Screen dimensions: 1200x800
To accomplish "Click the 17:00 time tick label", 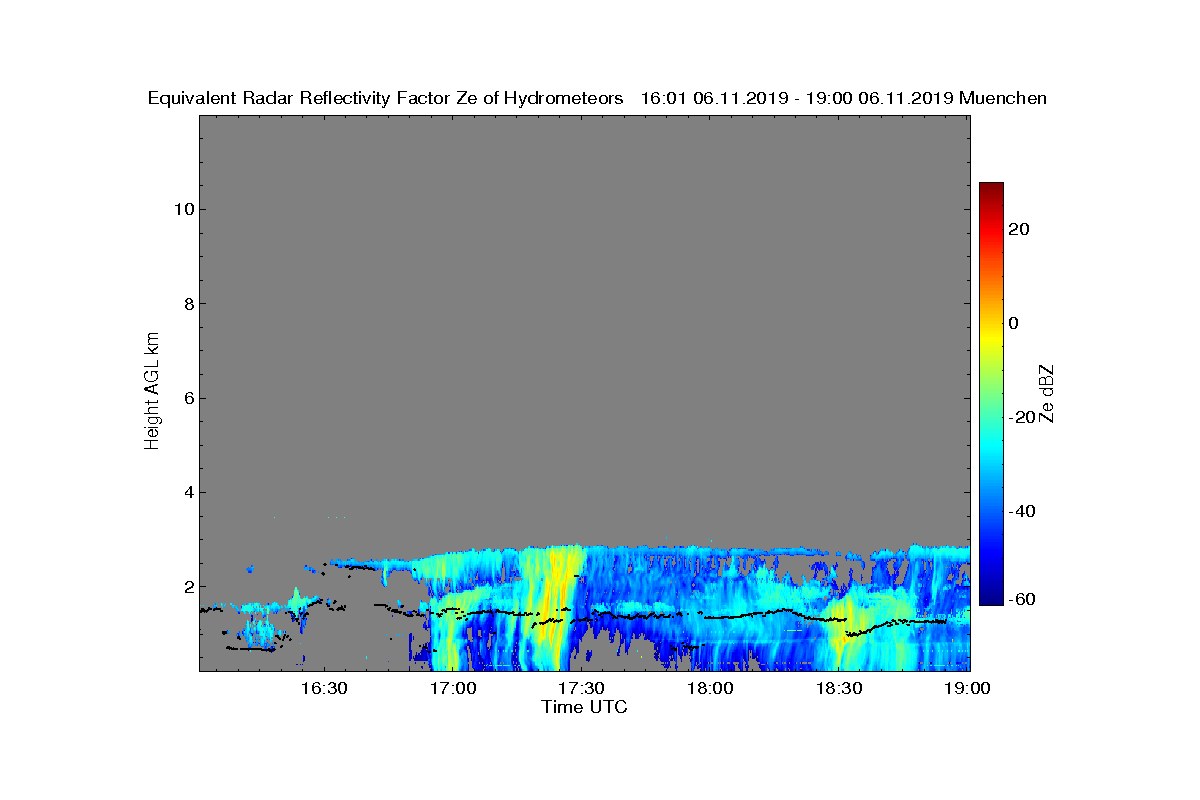I will pos(453,689).
